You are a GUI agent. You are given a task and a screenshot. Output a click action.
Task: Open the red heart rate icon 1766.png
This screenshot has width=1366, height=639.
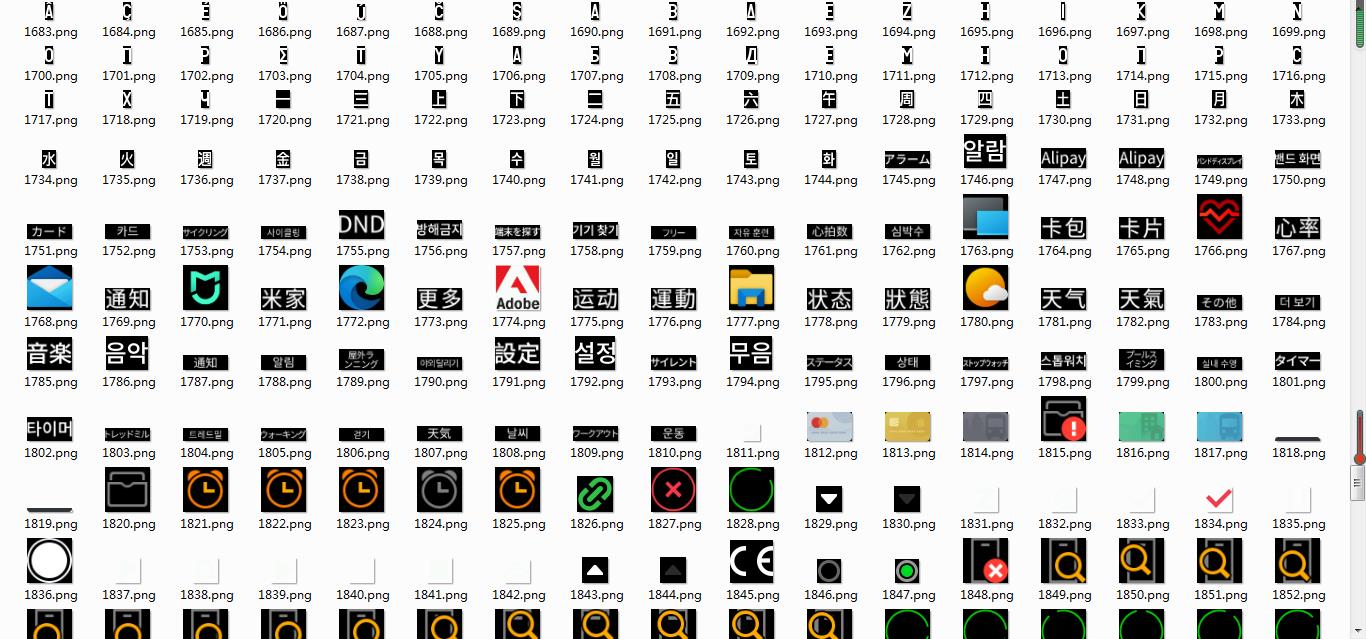click(1219, 217)
